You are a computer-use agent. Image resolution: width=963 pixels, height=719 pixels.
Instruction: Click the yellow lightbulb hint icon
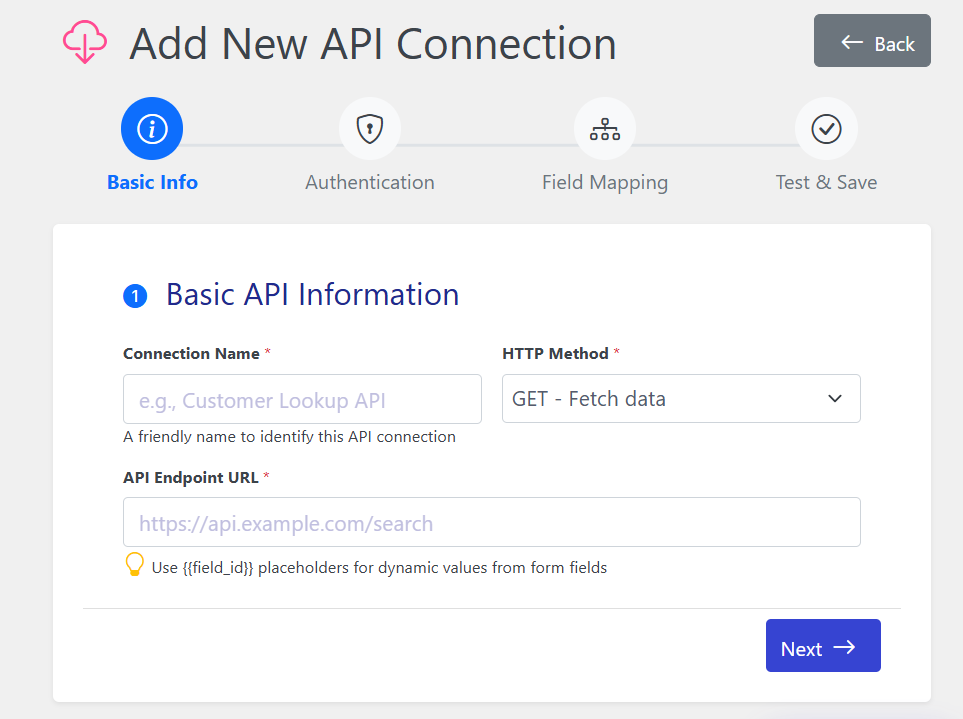pyautogui.click(x=135, y=565)
